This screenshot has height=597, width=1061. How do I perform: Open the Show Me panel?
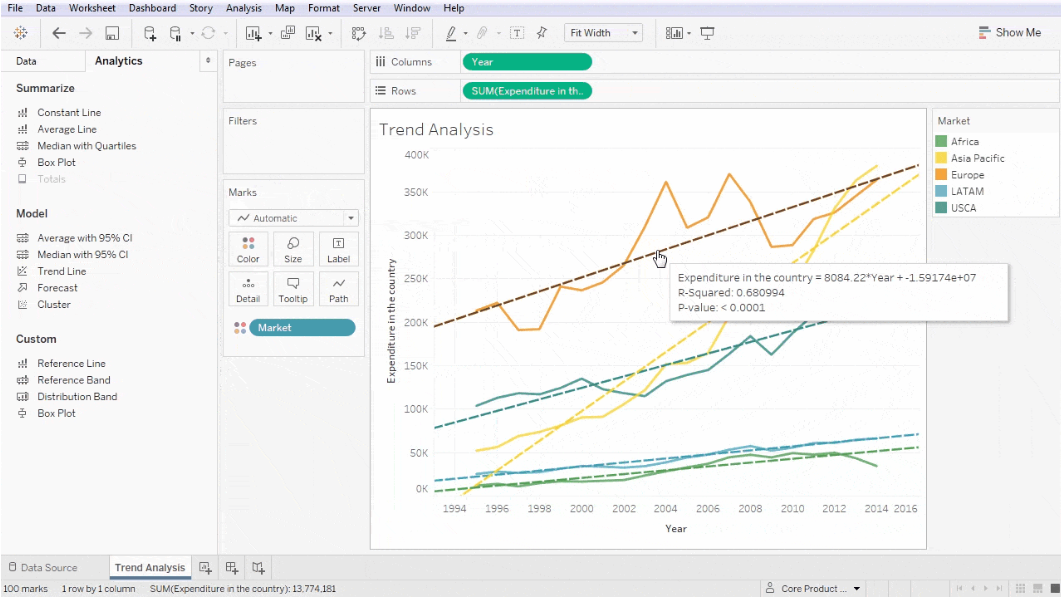(x=1010, y=31)
